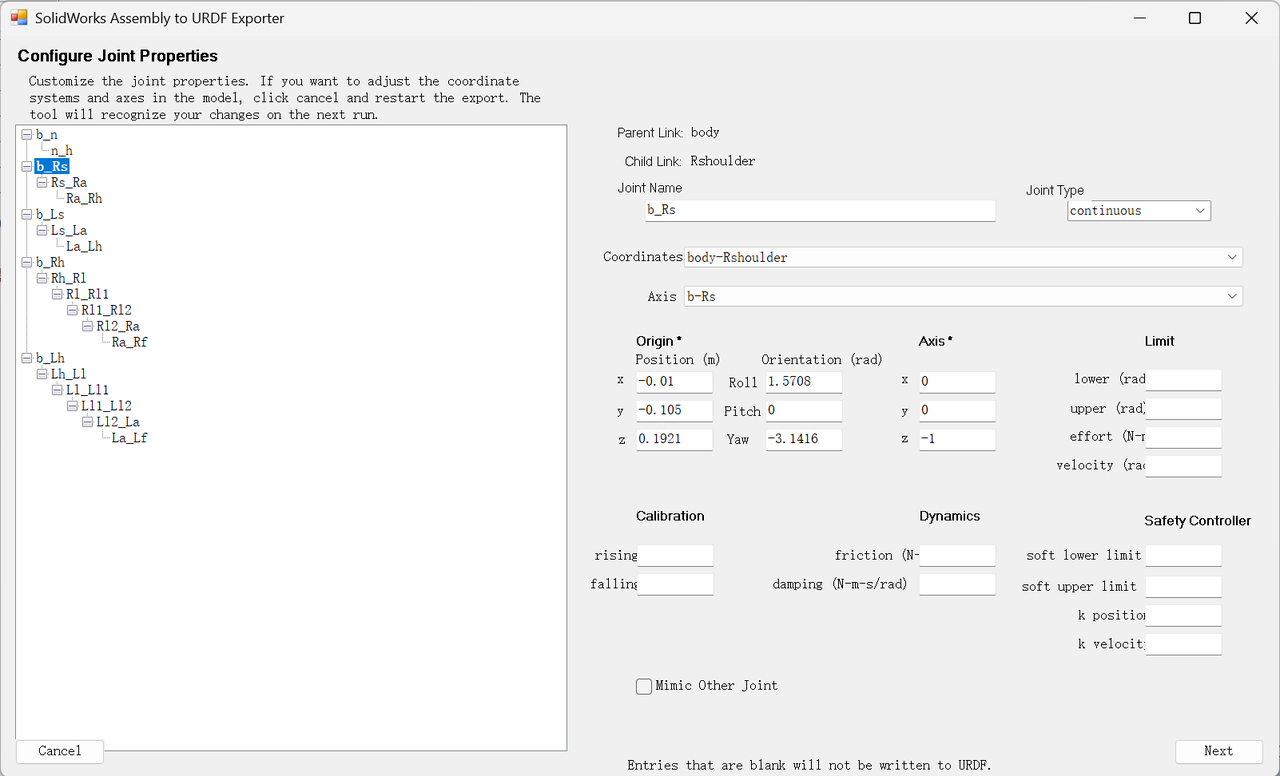Click the SolidWorks URDF Exporter title bar icon
Screen dimensions: 1280x776
point(19,18)
